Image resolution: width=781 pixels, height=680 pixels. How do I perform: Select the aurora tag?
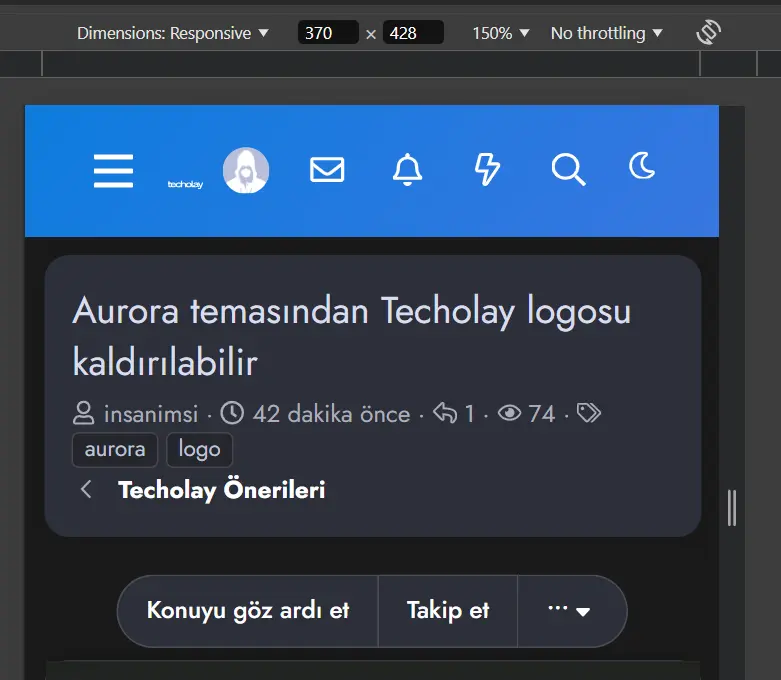tap(115, 450)
